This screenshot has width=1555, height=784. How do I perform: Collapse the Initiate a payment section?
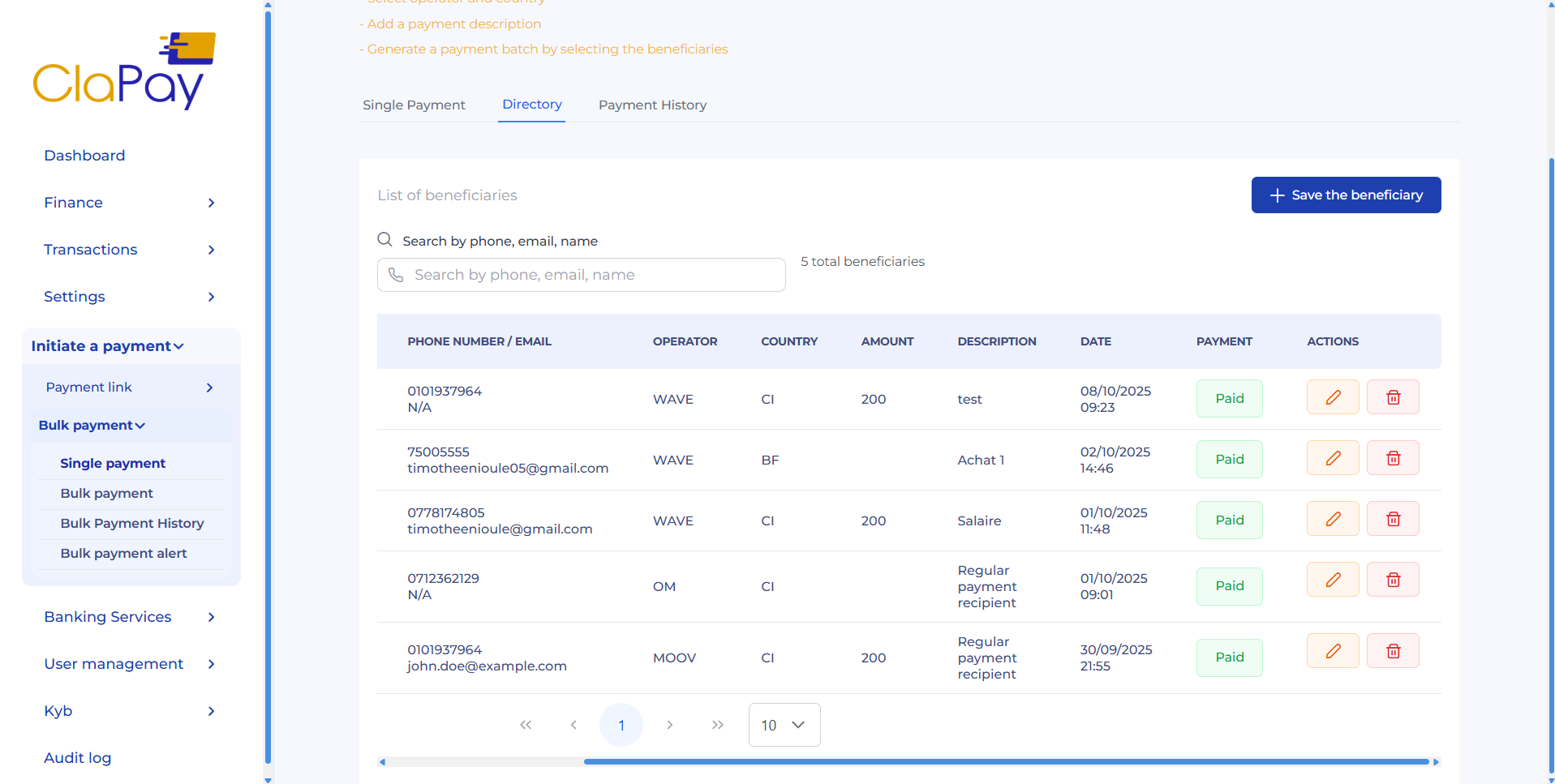point(108,346)
